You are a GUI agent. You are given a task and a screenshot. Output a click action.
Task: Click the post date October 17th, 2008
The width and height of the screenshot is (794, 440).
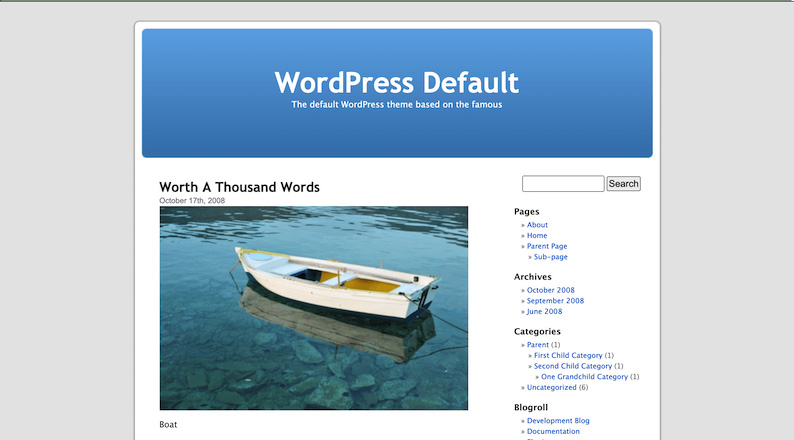click(x=192, y=201)
